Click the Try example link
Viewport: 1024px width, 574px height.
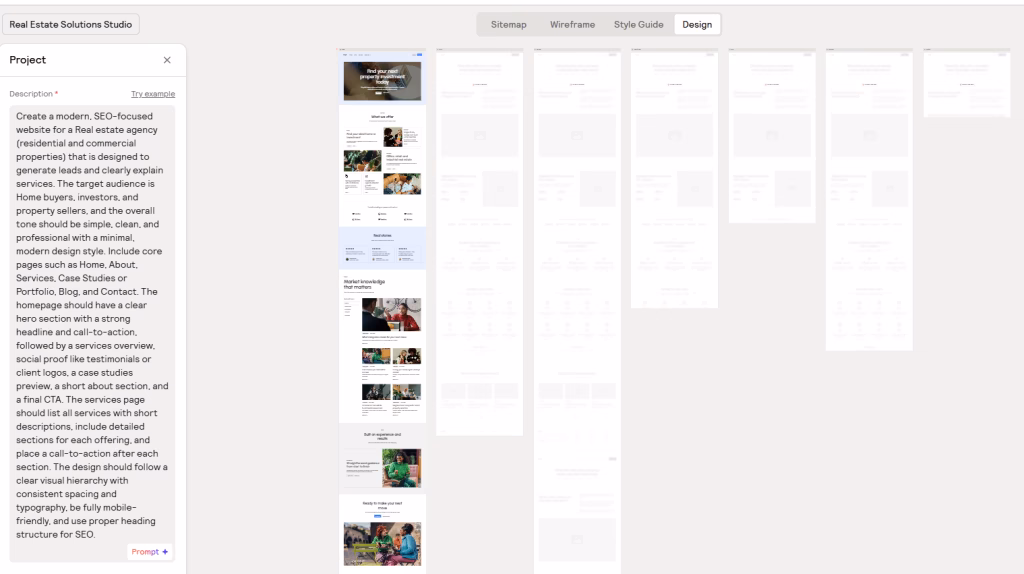coord(153,94)
